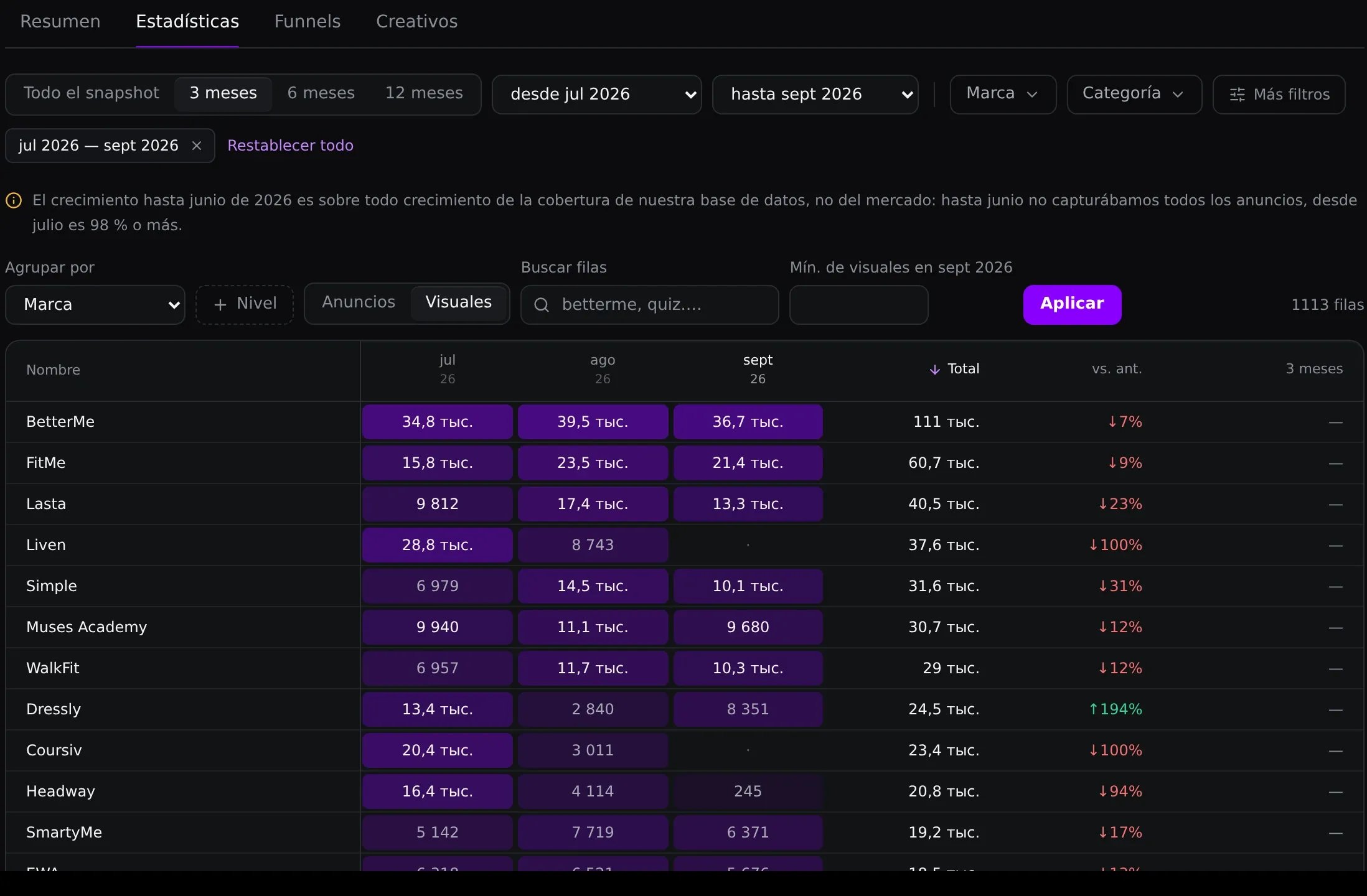The height and width of the screenshot is (896, 1367).
Task: Select the Visuales view toggle
Action: [459, 302]
